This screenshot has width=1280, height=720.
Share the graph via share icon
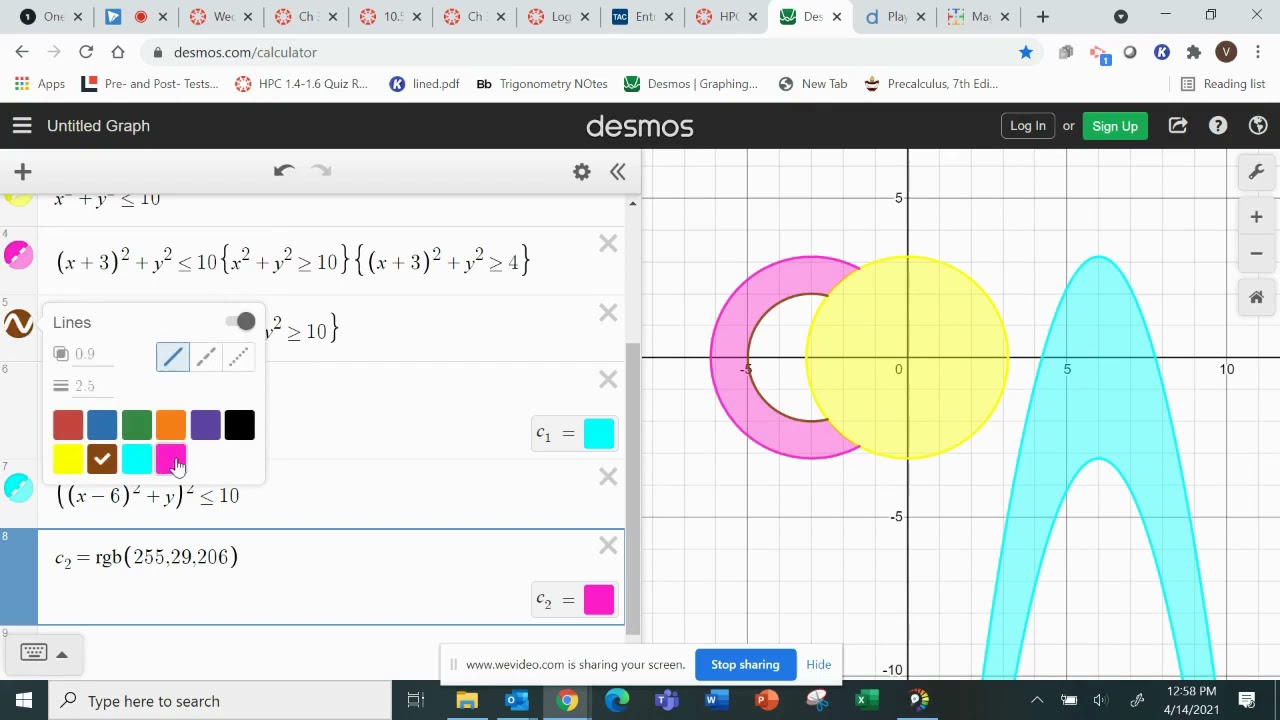pos(1178,126)
